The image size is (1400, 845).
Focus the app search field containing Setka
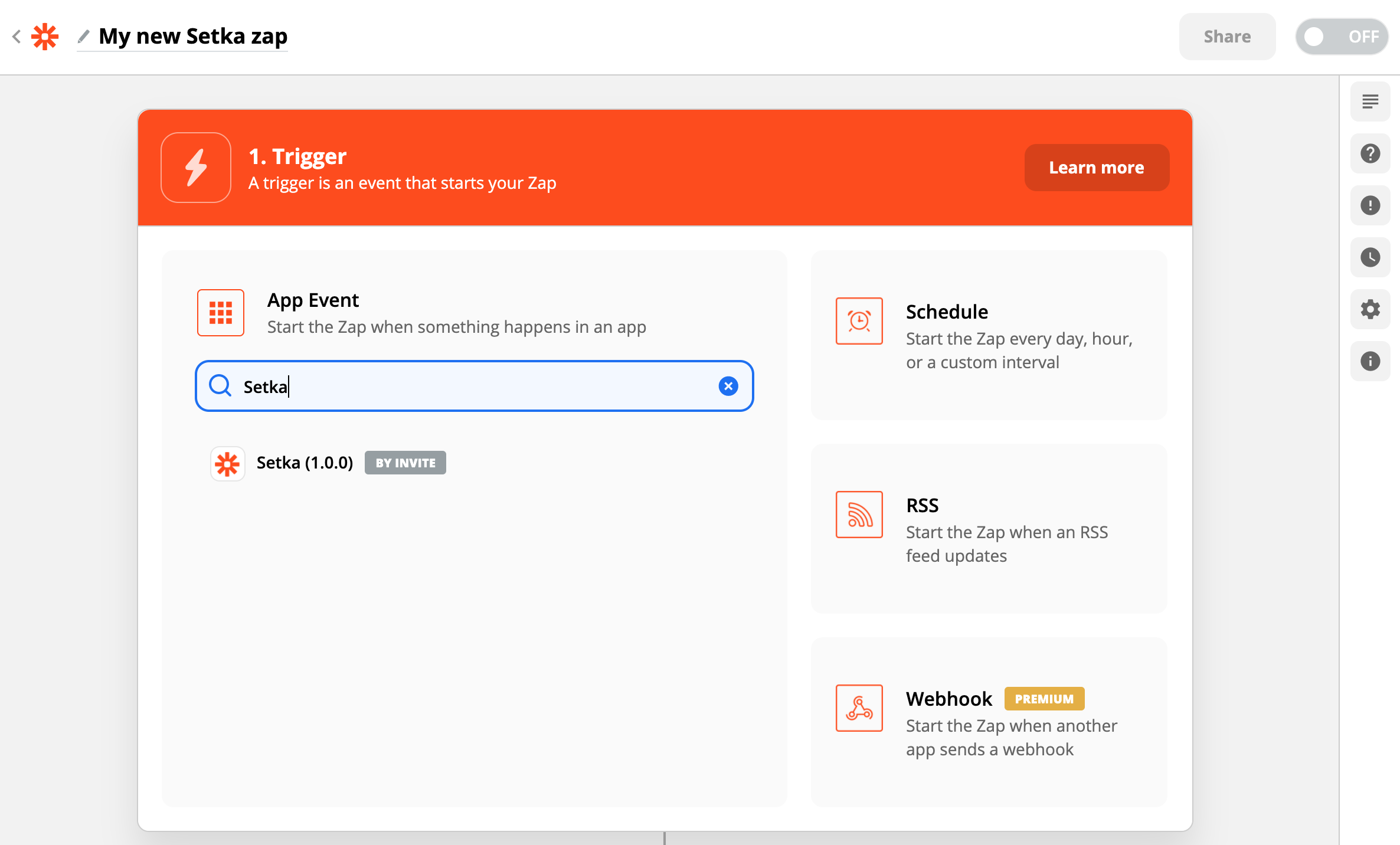point(475,386)
